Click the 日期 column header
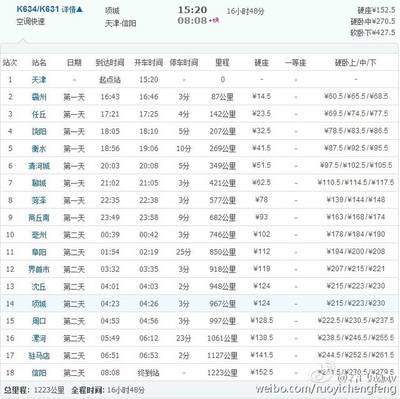Screen dimensions: 400x399 [x=74, y=62]
